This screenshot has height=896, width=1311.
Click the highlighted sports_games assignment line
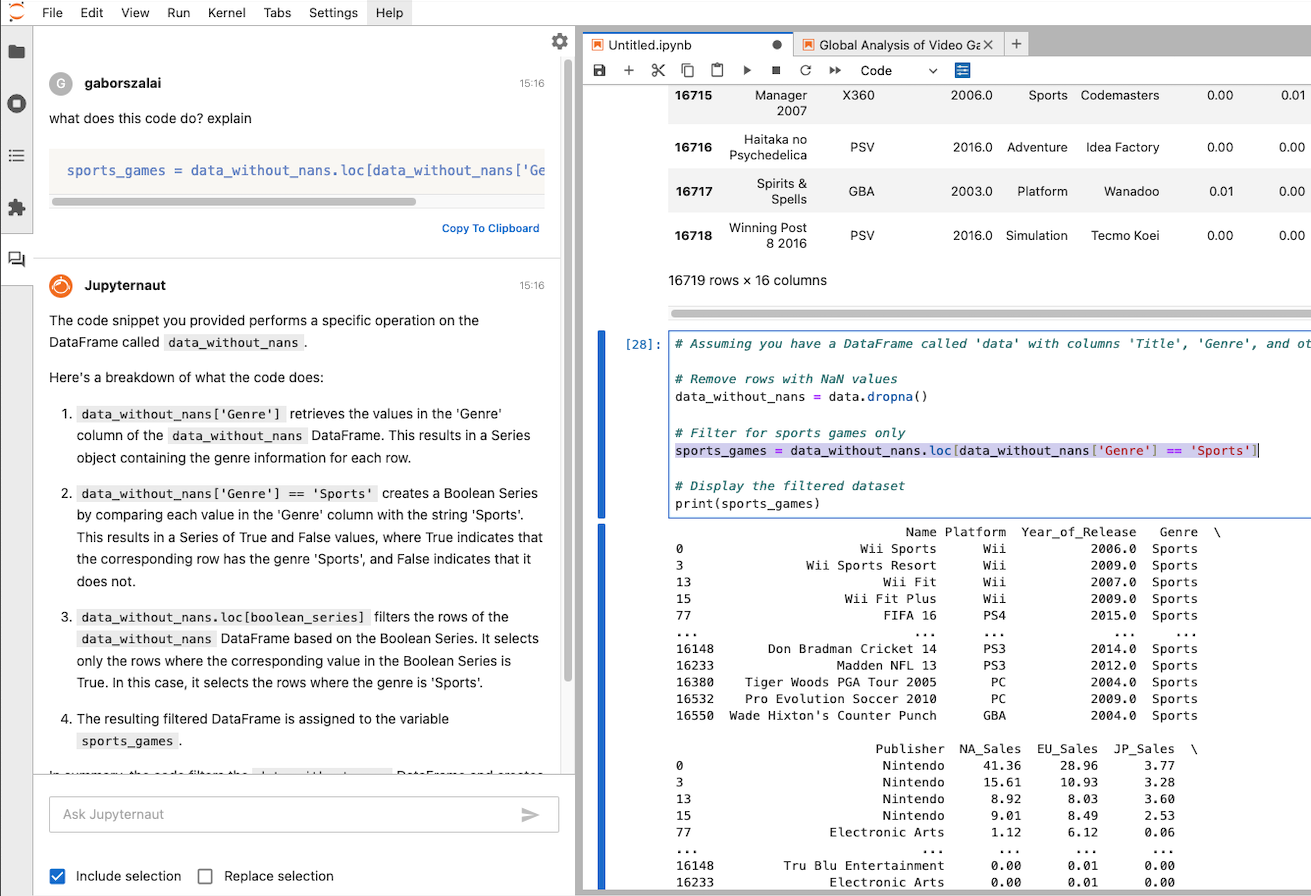point(965,451)
